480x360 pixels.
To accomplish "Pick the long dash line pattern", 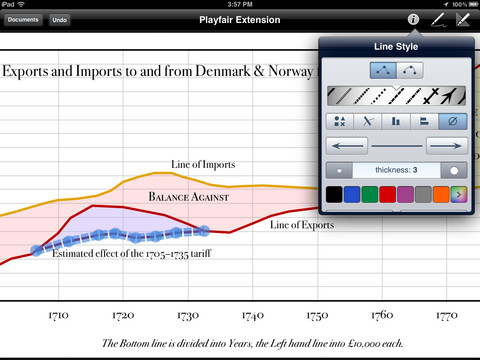I will (413, 96).
